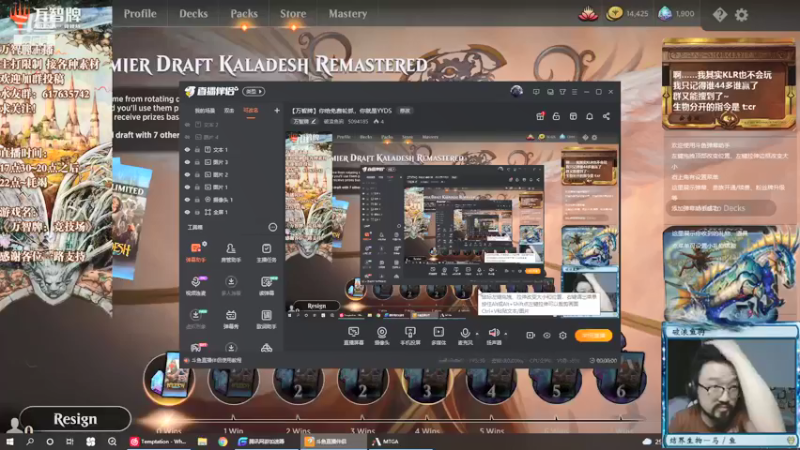
Task: Expand microphone options arrow
Action: pos(477,334)
